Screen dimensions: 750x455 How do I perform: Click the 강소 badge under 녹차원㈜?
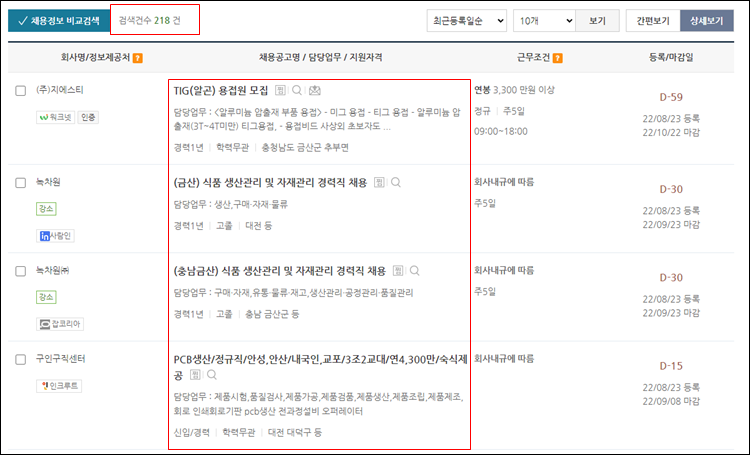(x=46, y=297)
